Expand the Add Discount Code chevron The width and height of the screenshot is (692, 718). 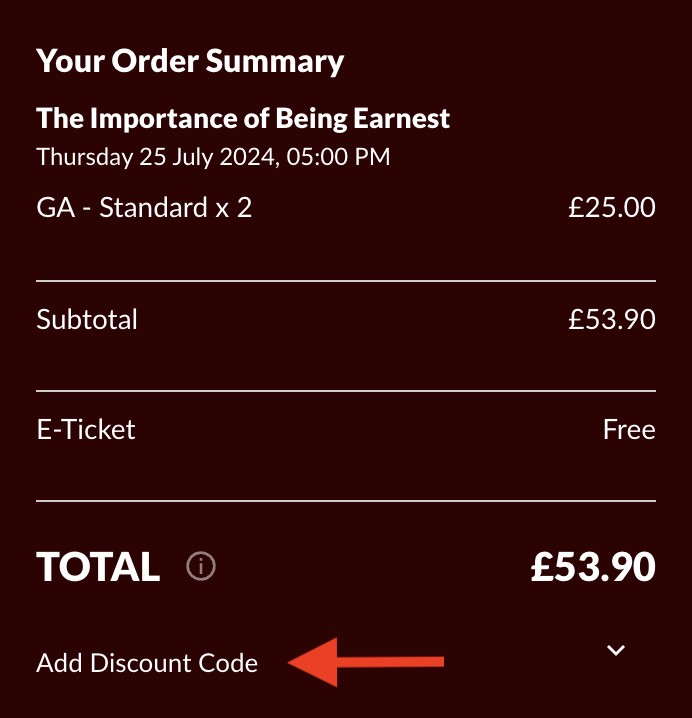616,650
